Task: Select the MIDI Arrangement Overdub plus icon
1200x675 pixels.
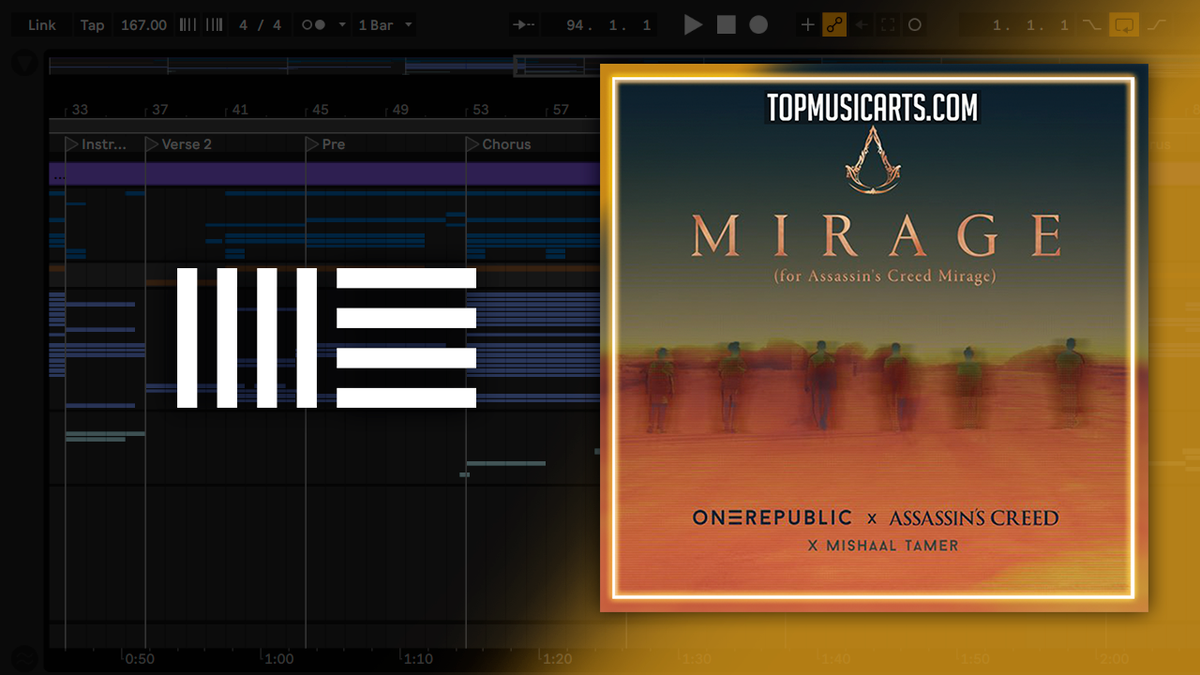Action: [x=808, y=25]
